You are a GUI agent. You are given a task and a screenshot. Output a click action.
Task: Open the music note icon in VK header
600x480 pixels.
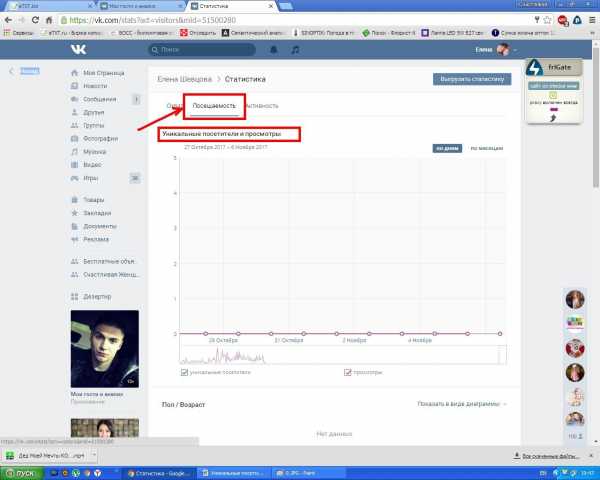pyautogui.click(x=295, y=50)
